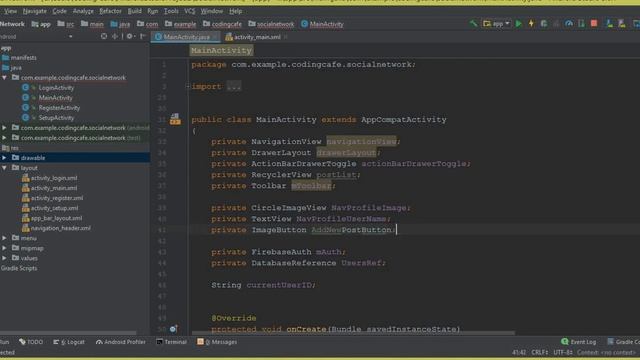Viewport: 640px width, 360px height.
Task: Expand the test socialnetwork package
Action: coord(4,138)
